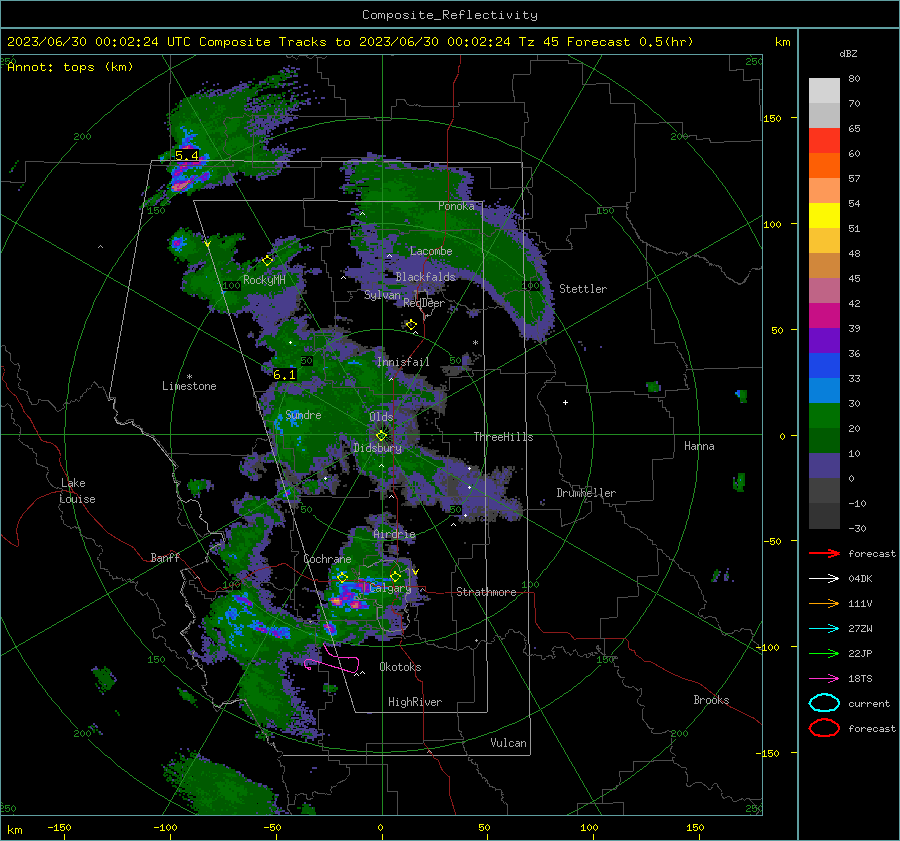The height and width of the screenshot is (841, 900).
Task: Pick the 80 dBZ white color swatch
Action: click(824, 90)
